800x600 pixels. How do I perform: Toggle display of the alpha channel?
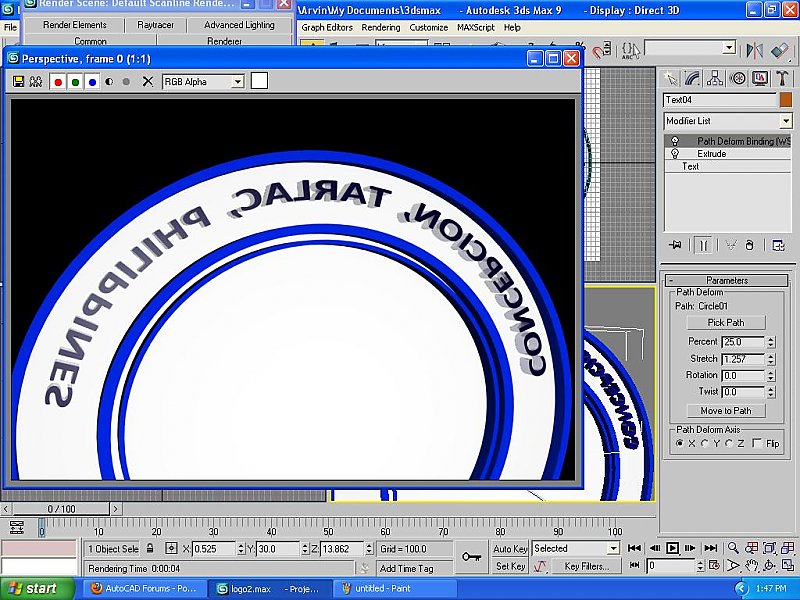(109, 82)
